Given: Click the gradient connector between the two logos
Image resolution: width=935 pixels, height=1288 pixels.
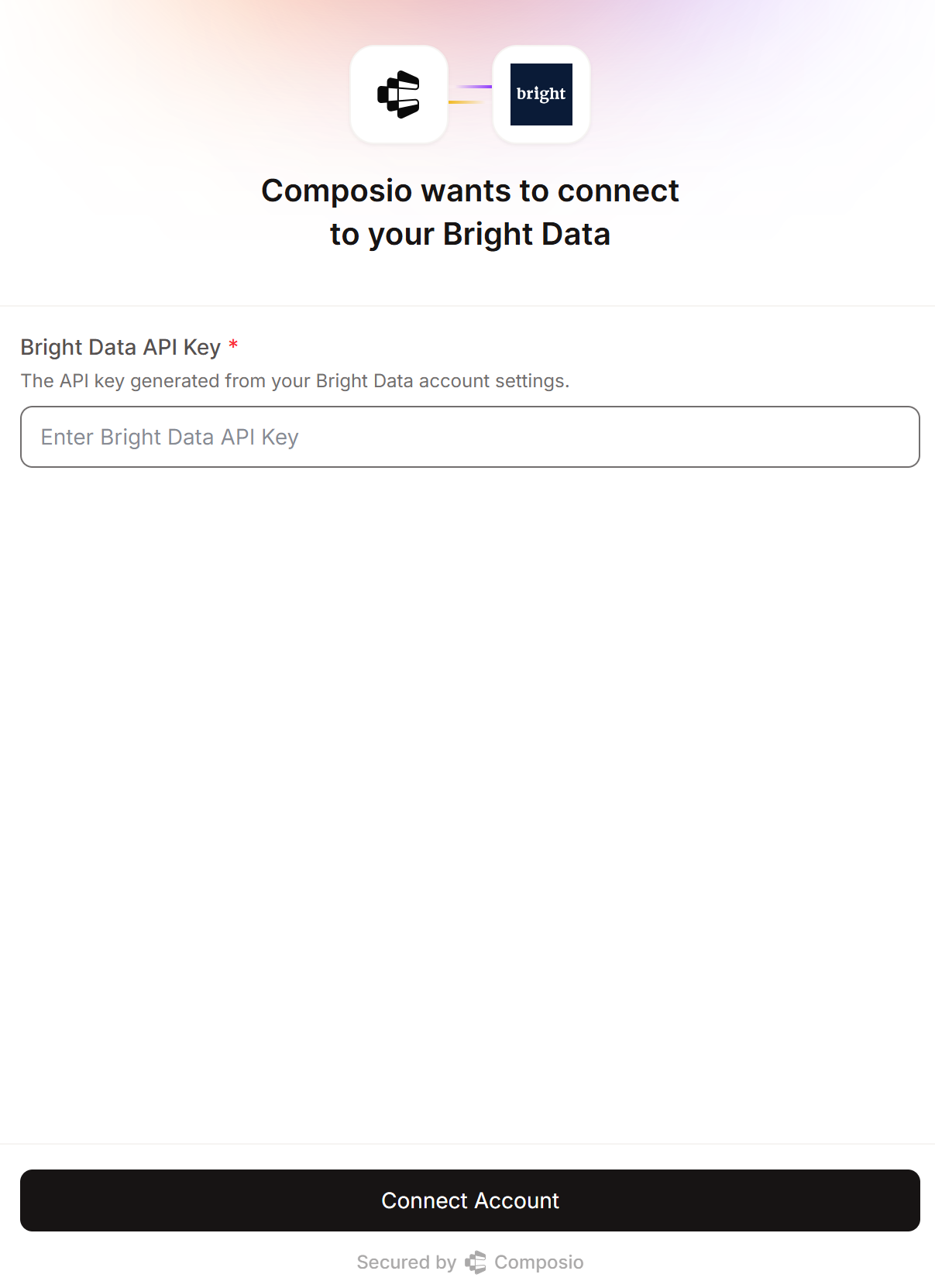Looking at the screenshot, I should pyautogui.click(x=471, y=93).
